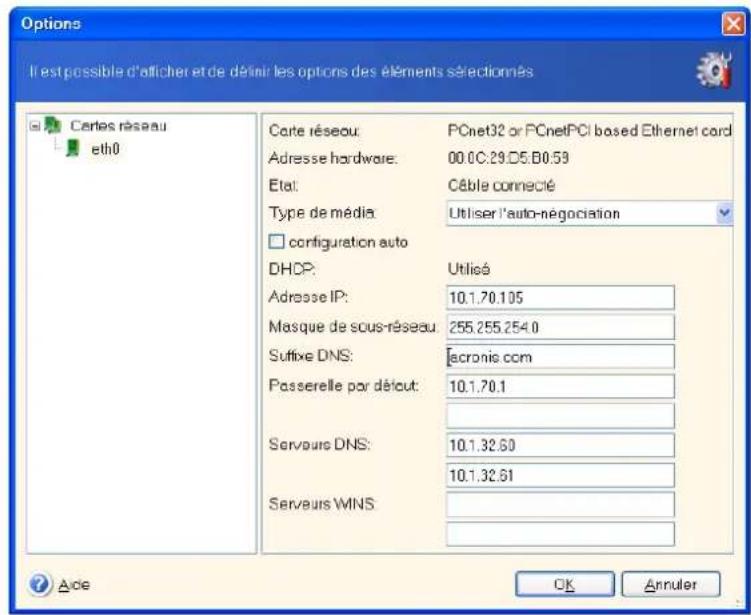Click the Carte réseau label
The width and height of the screenshot is (751, 615).
[x=314, y=130]
